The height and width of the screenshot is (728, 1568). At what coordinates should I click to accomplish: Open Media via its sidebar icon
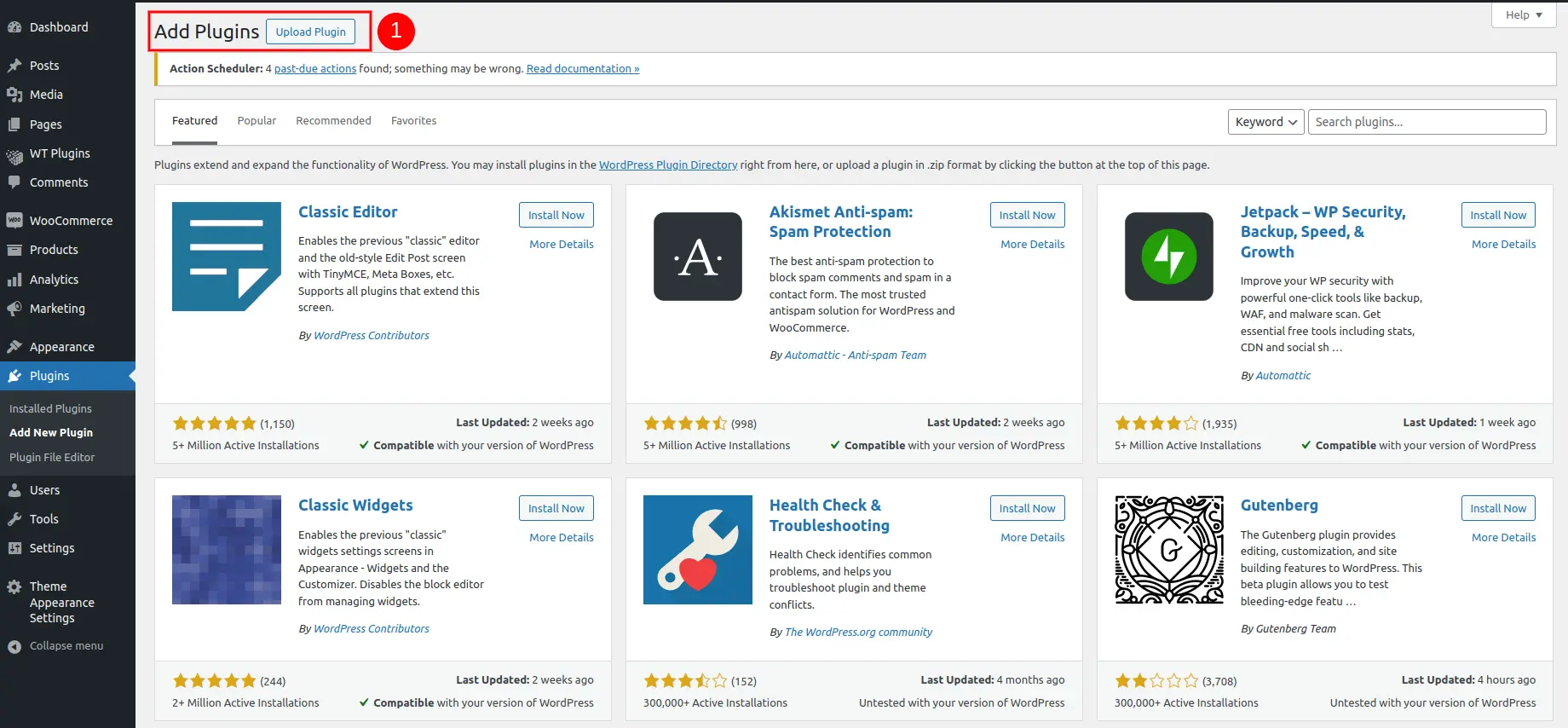point(14,95)
